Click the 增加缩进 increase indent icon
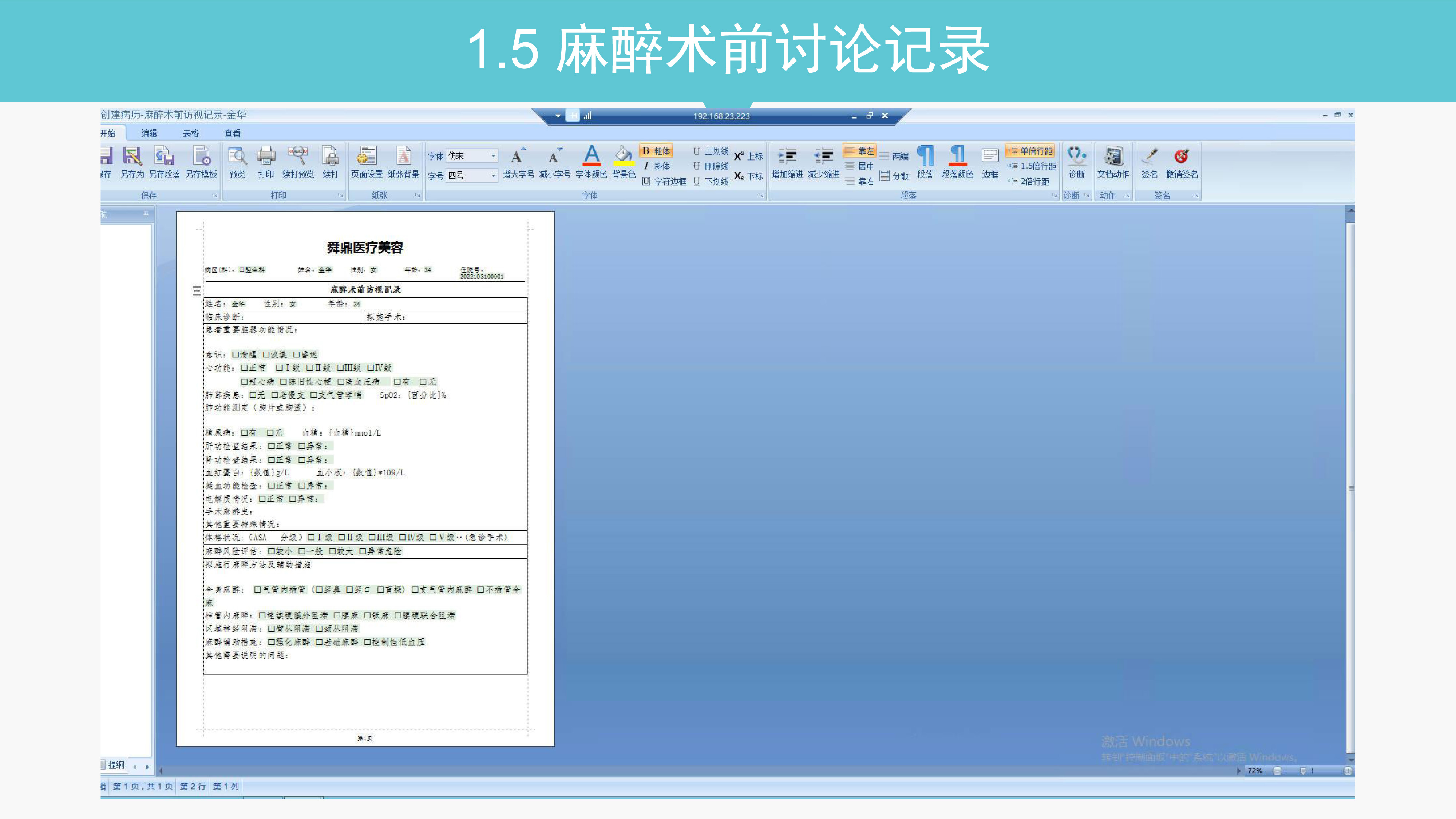The height and width of the screenshot is (819, 1456). coord(787,162)
